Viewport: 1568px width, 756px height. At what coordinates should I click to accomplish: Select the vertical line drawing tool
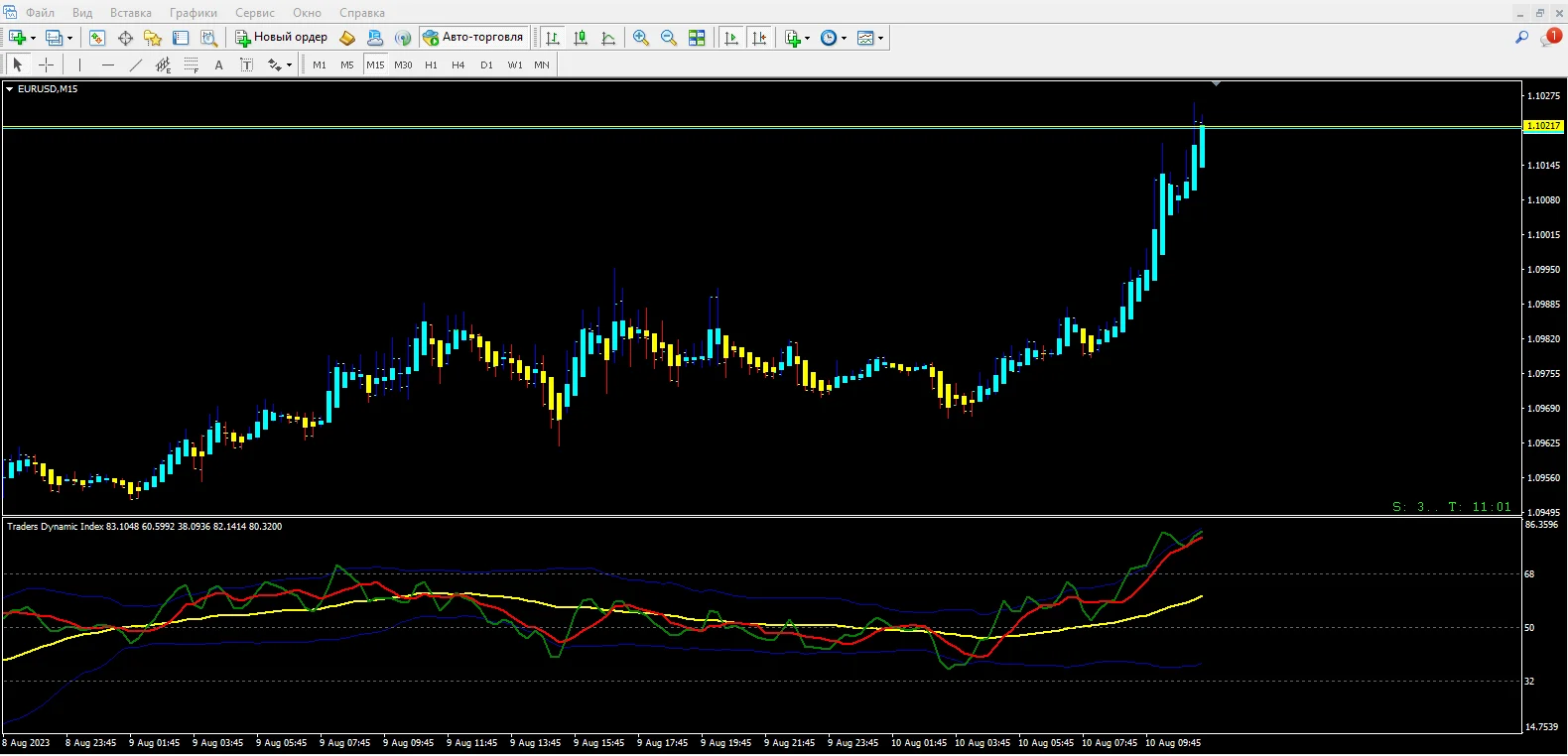[x=79, y=64]
